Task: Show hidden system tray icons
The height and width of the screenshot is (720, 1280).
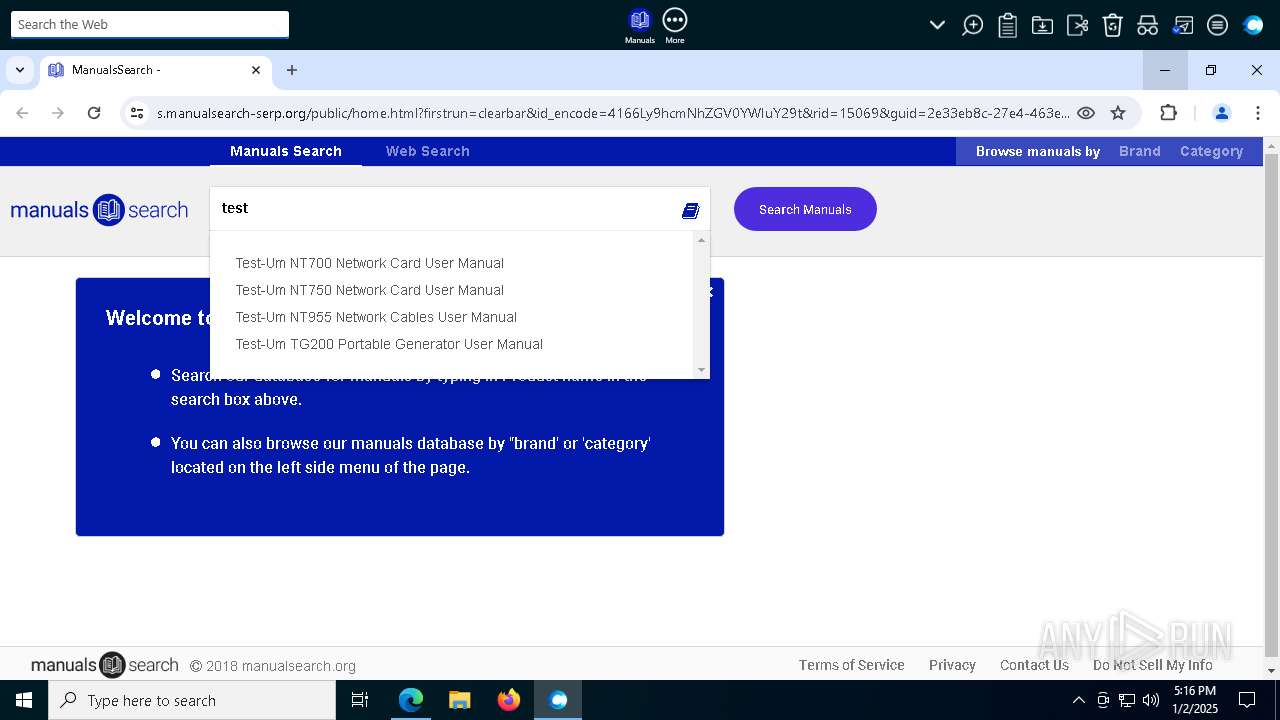Action: (x=1078, y=700)
